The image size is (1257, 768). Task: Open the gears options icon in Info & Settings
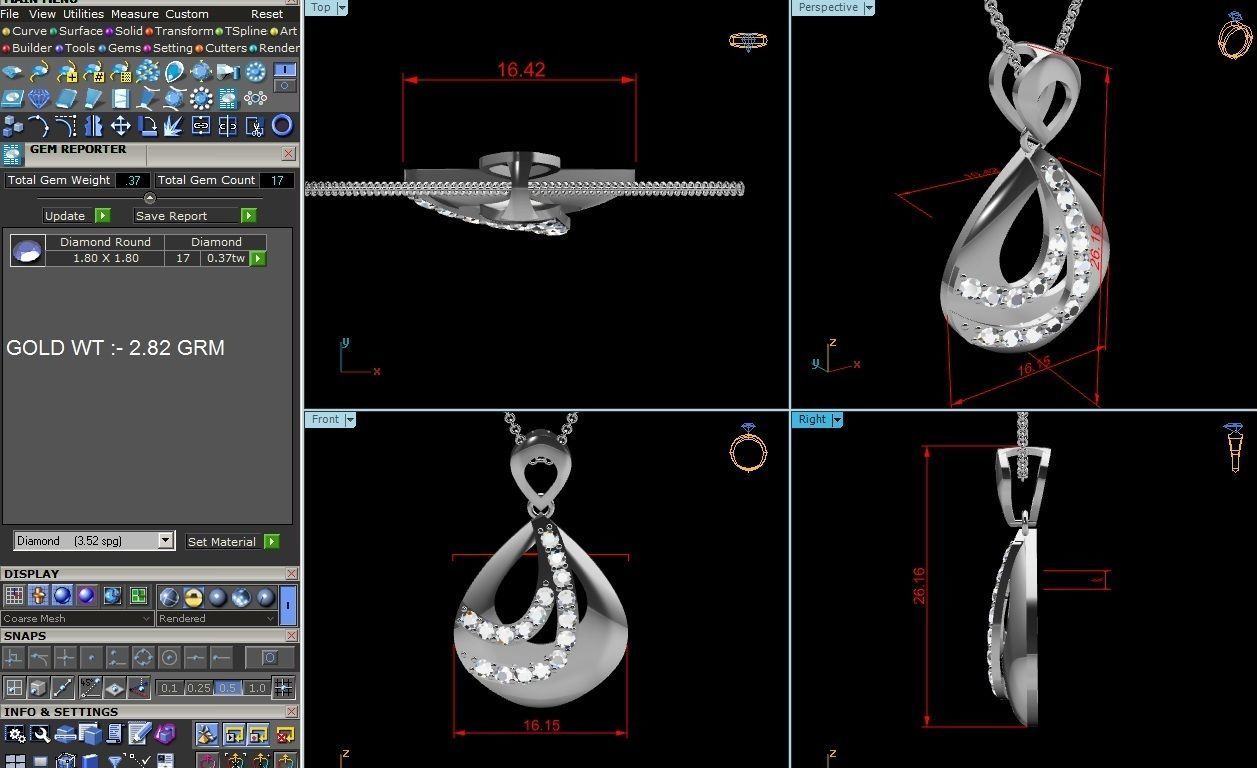tap(15, 734)
